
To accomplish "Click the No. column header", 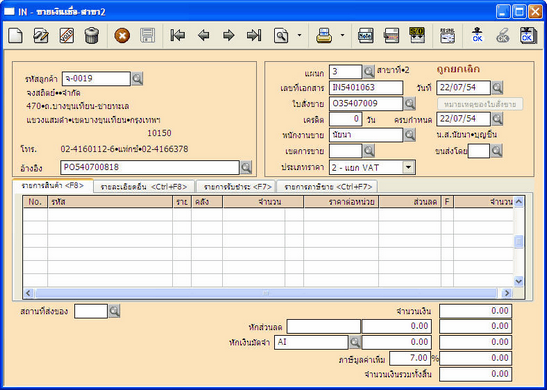I will tap(35, 202).
